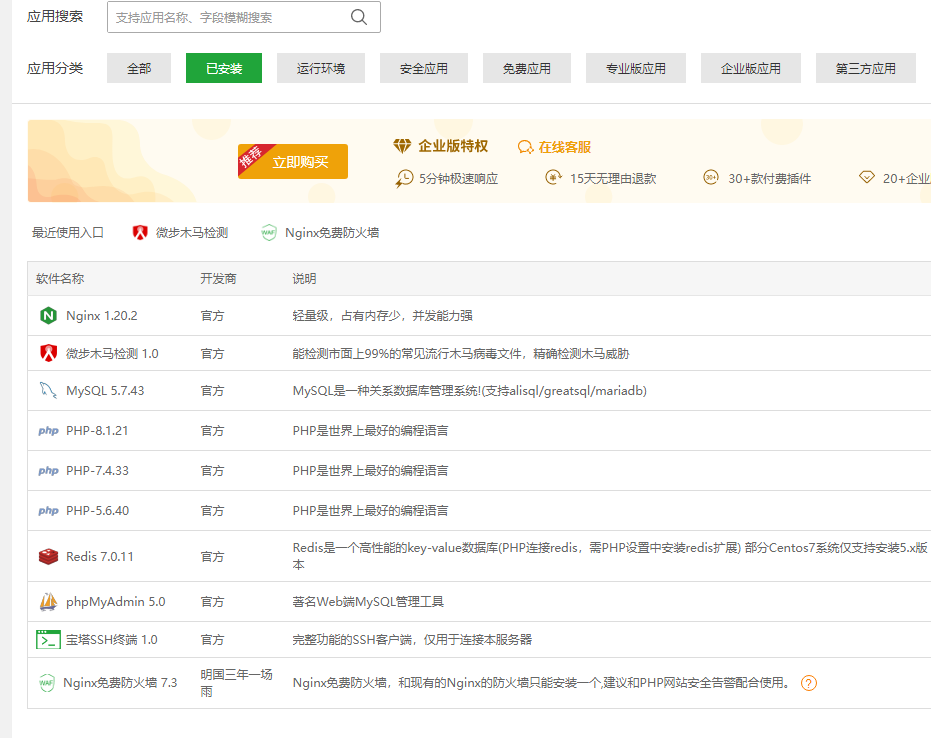Click the WAF icon beside Nginx免费防火墙 7.3

click(x=47, y=683)
